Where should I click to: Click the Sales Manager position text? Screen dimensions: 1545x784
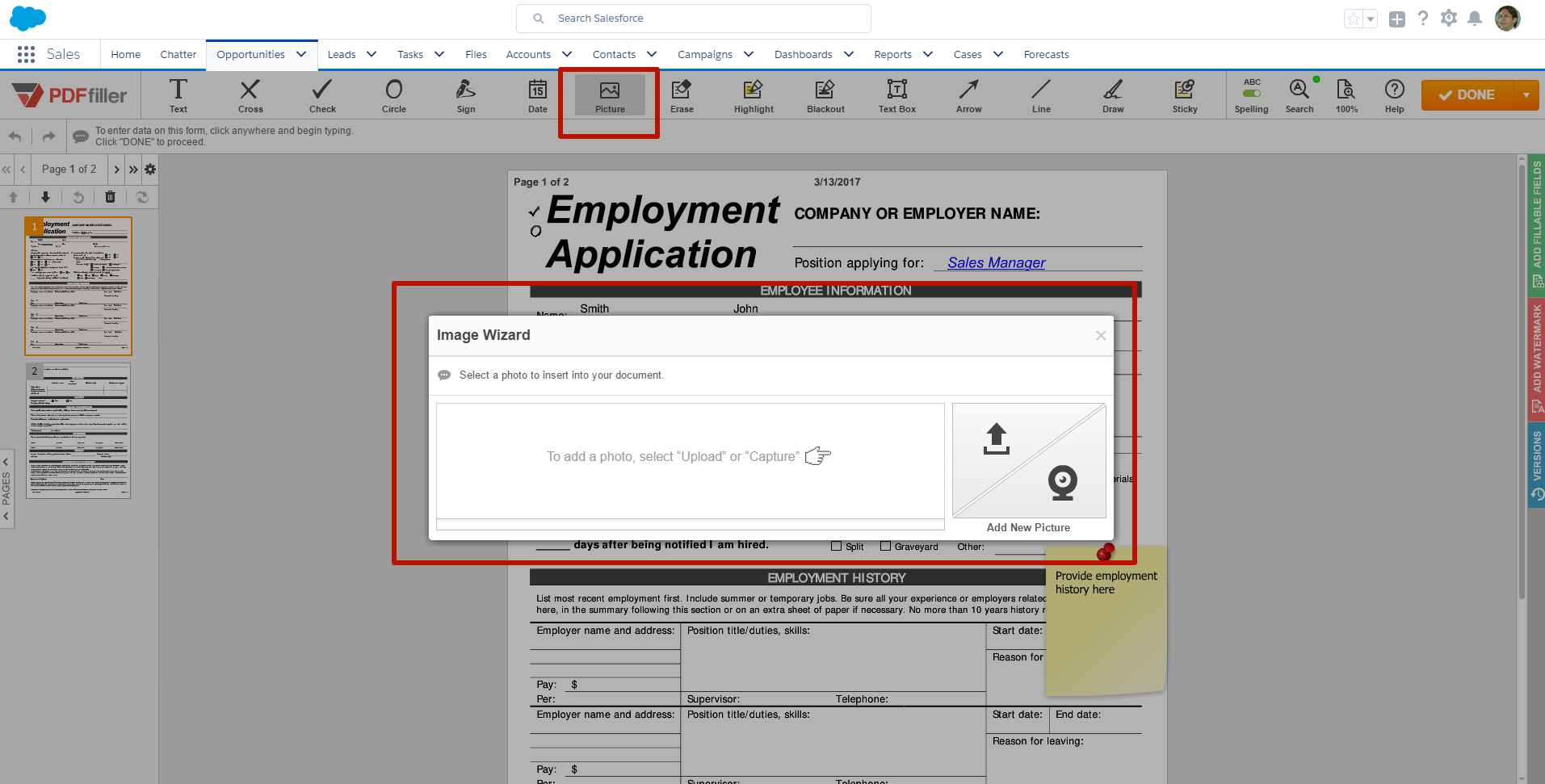[996, 262]
